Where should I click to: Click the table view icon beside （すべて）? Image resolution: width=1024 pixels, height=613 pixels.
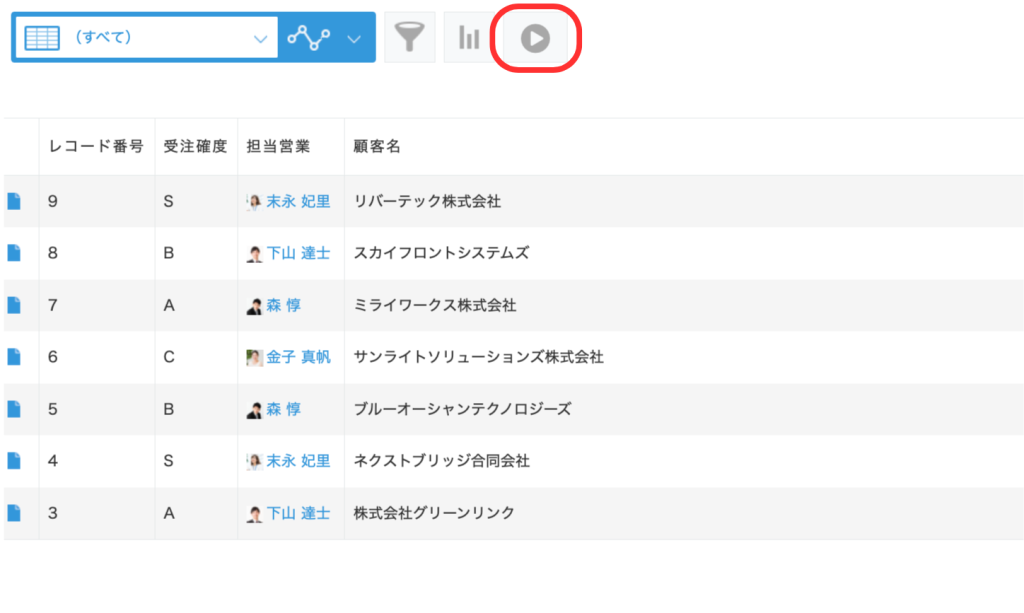pyautogui.click(x=42, y=38)
